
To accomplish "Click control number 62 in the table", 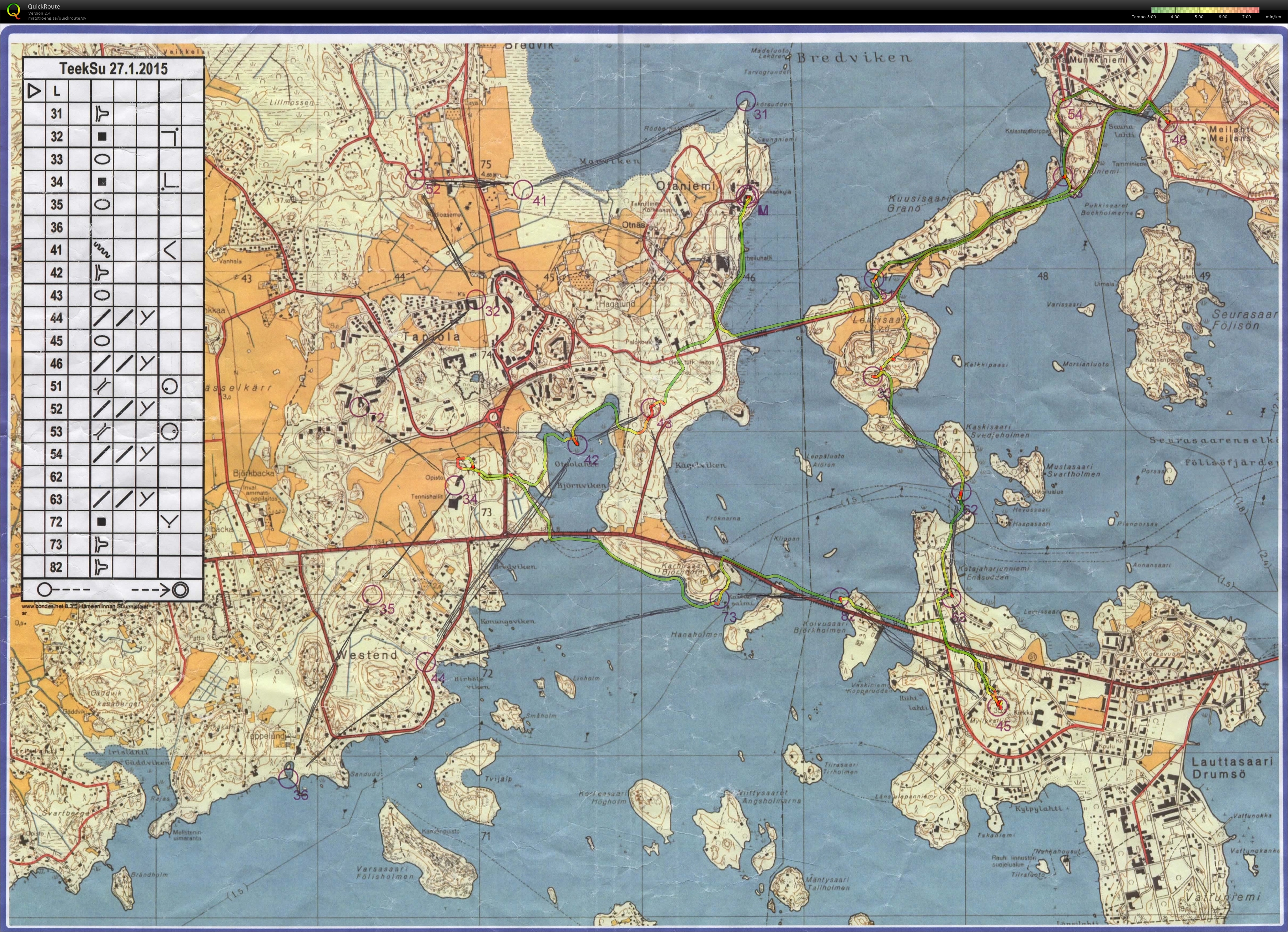I will (x=56, y=477).
